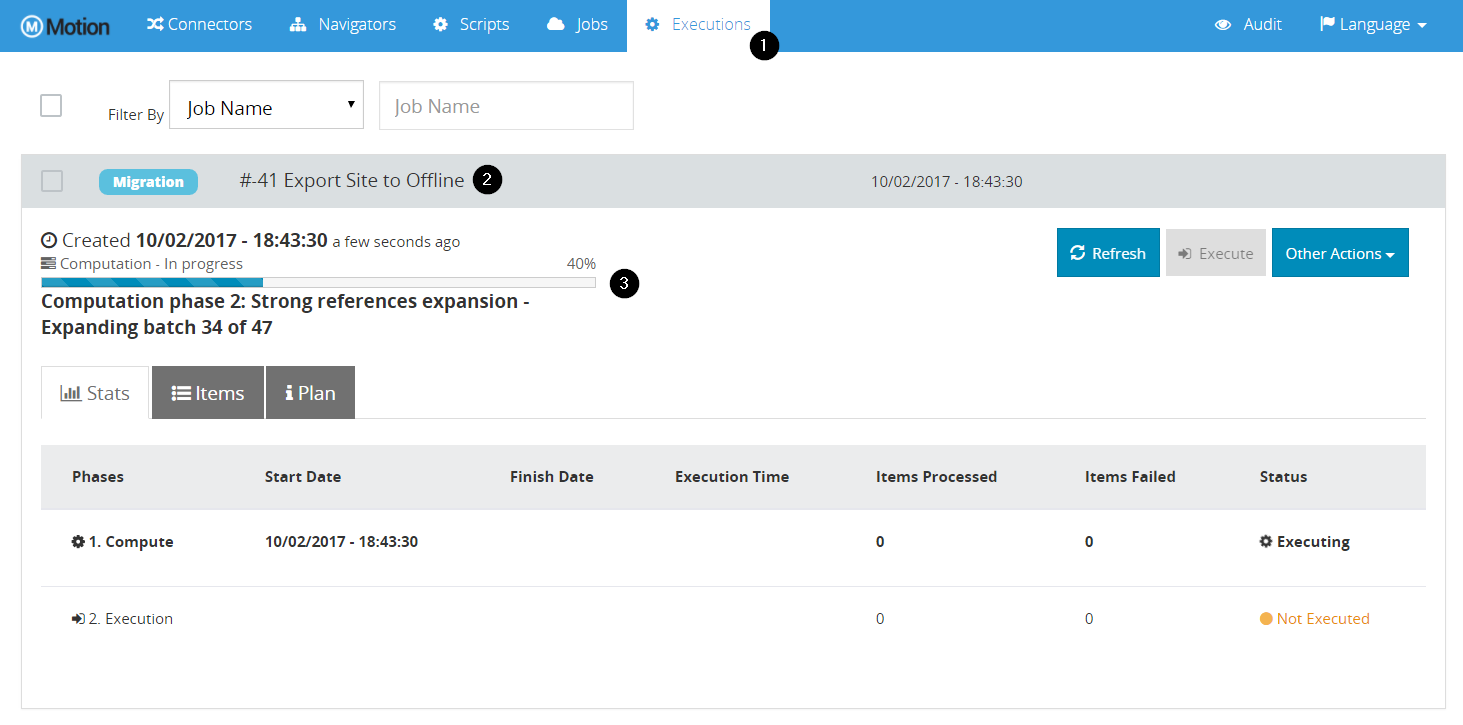
Task: Click the gear icon beside '1. Compute'
Action: click(x=78, y=542)
